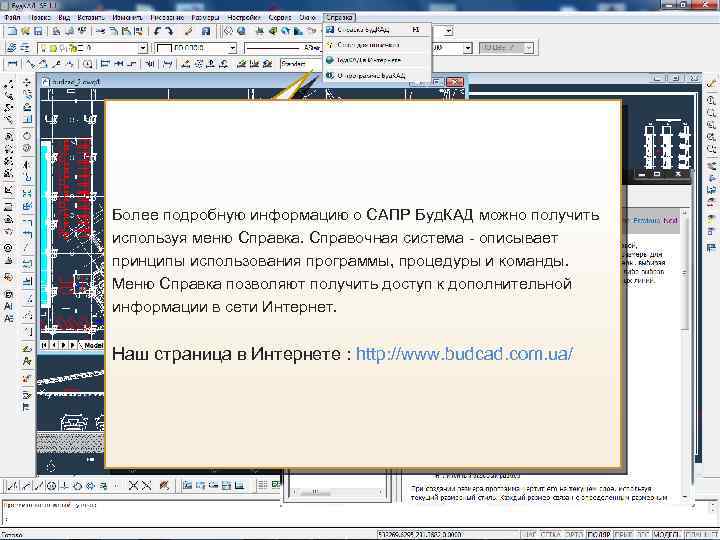Open the Вставить menu
Image resolution: width=720 pixels, height=540 pixels.
click(91, 17)
